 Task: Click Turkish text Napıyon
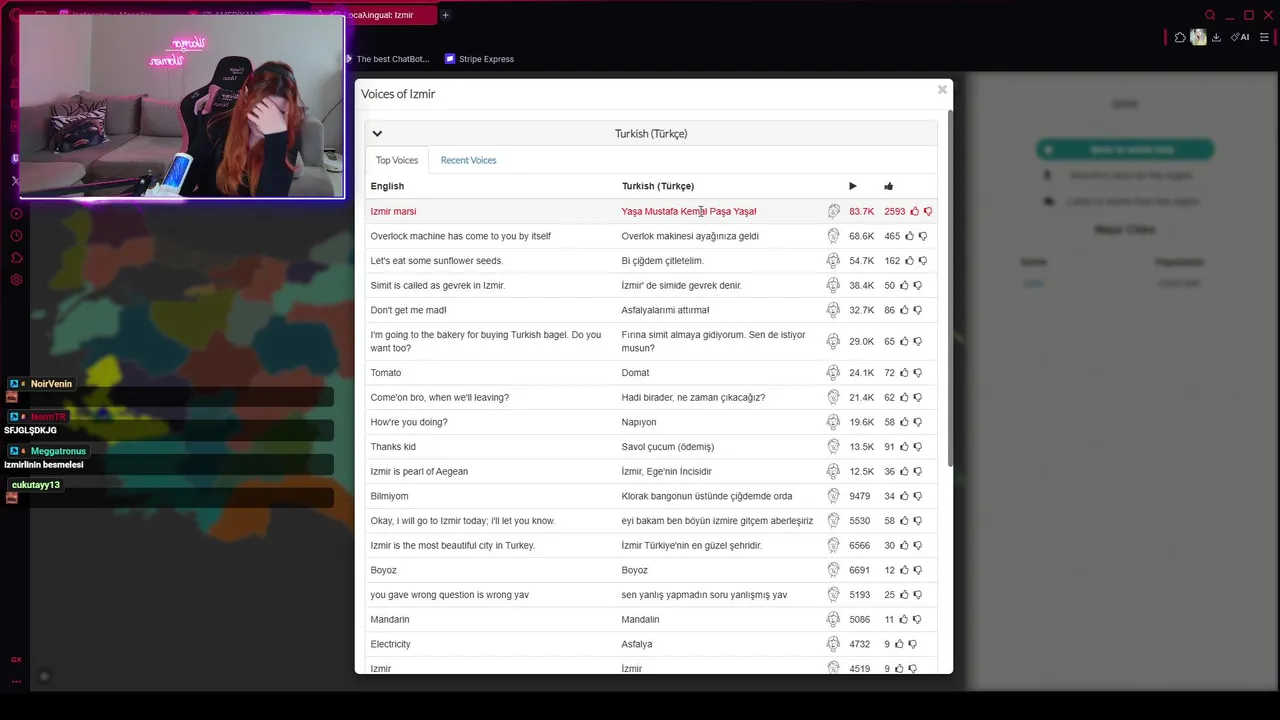639,422
